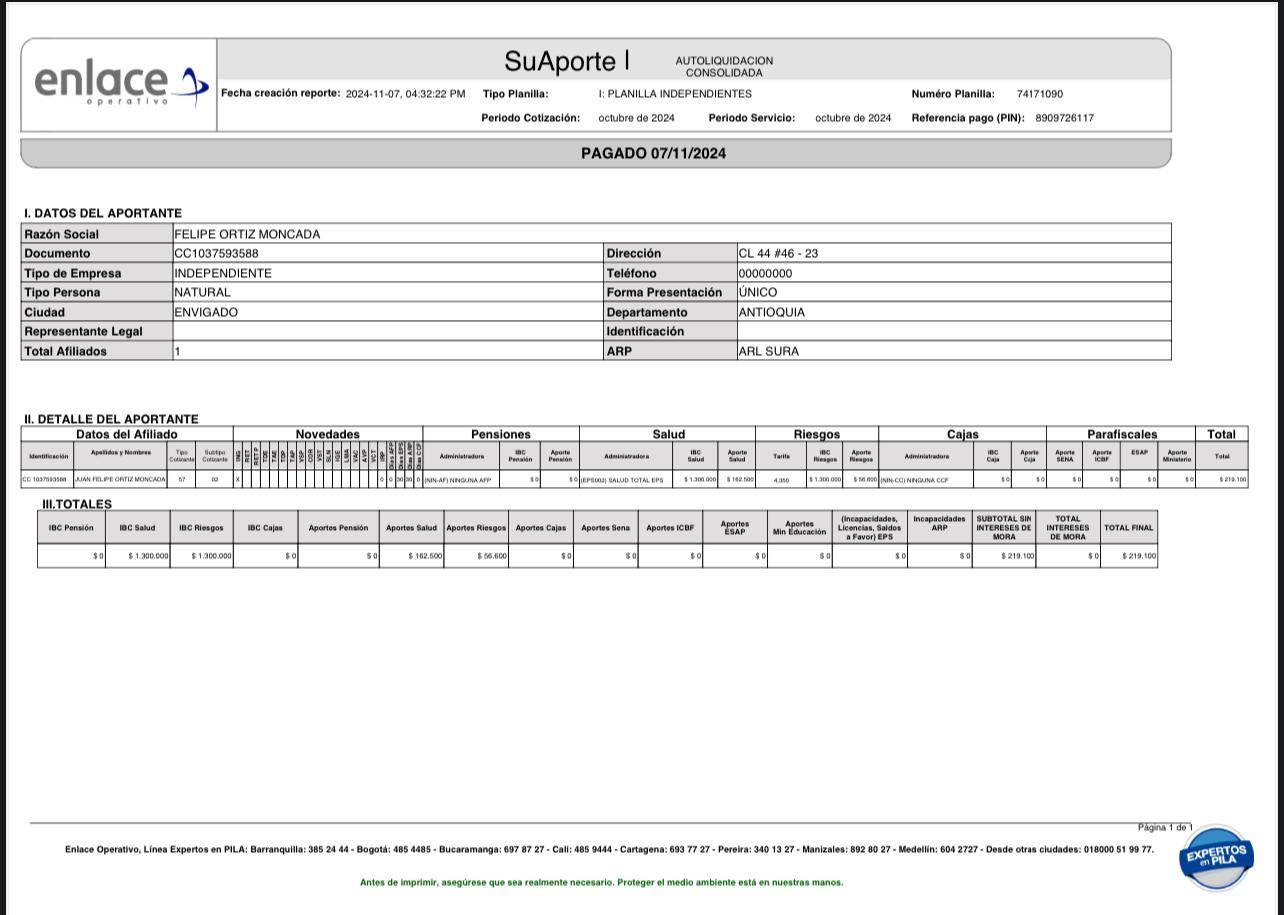Click the Documento value CC1037593588

[216, 254]
